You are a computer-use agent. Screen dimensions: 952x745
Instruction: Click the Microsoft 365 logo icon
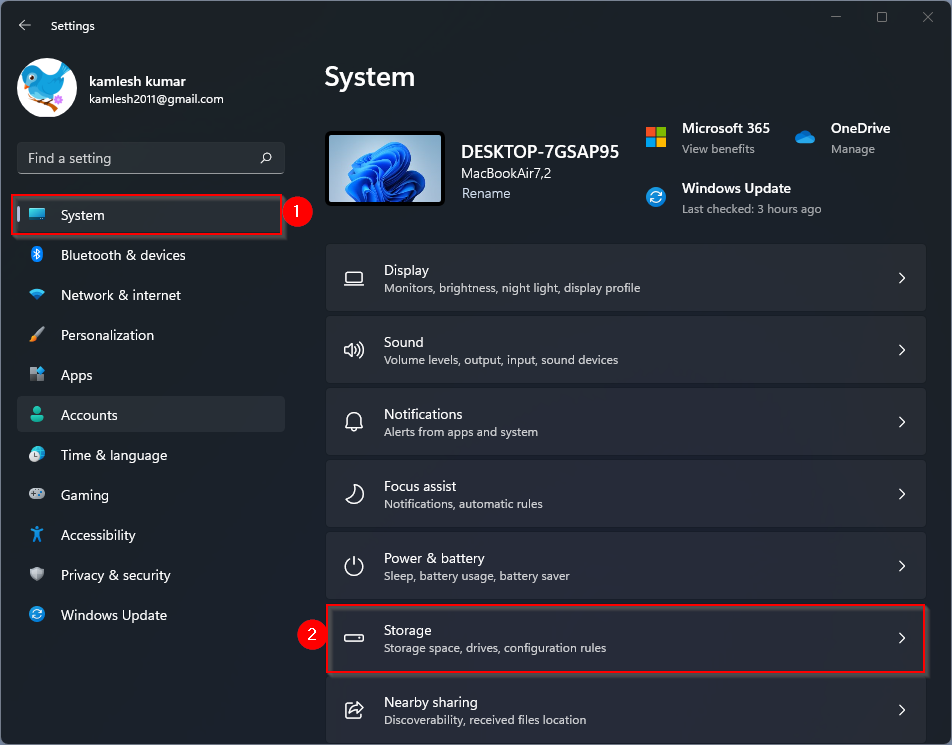click(x=656, y=137)
